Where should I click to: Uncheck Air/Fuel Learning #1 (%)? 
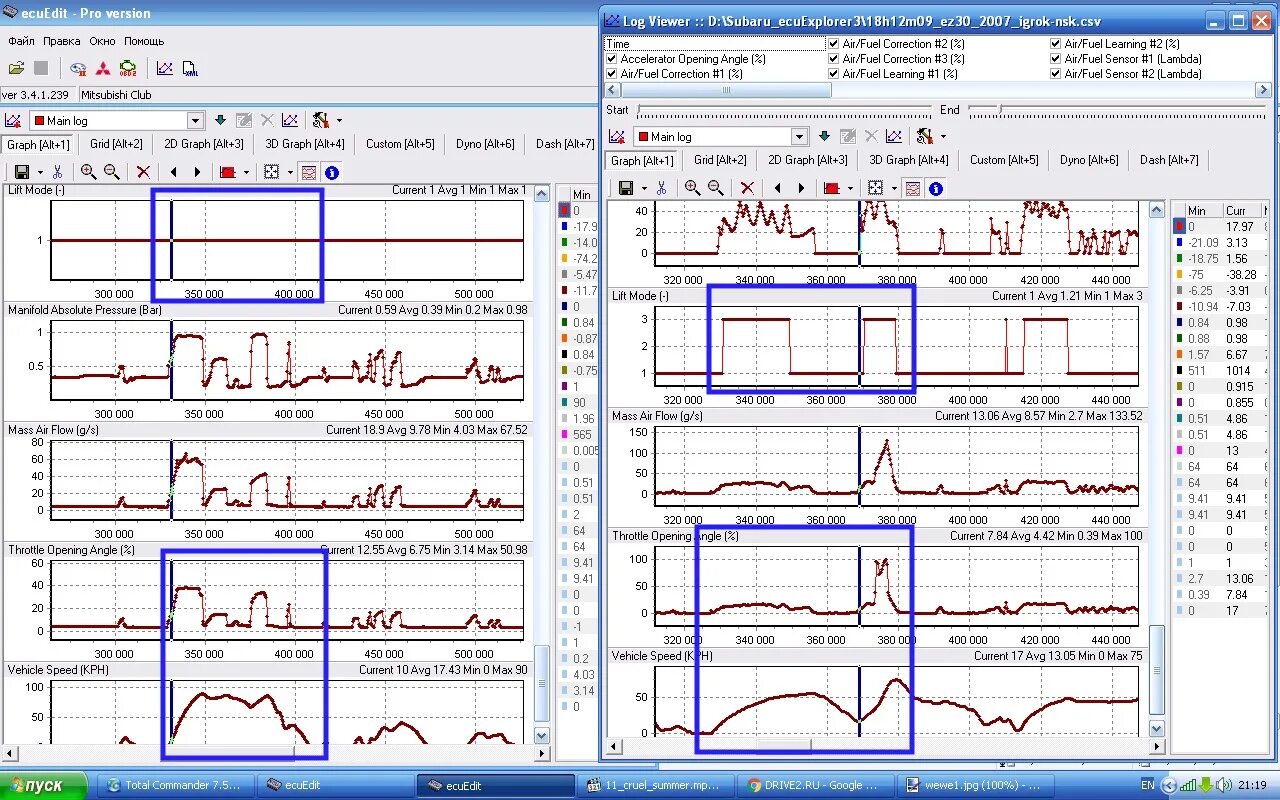834,74
